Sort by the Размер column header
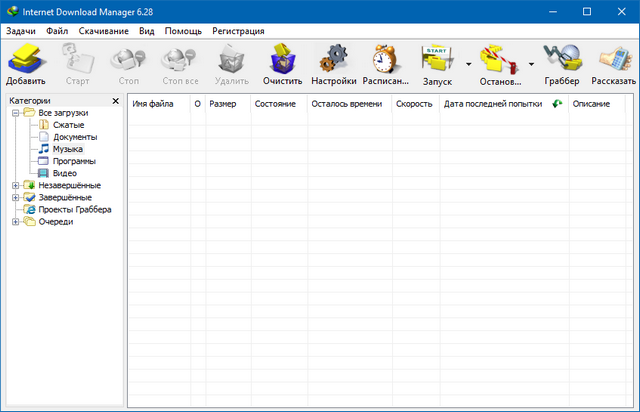640x412 pixels. 222,103
